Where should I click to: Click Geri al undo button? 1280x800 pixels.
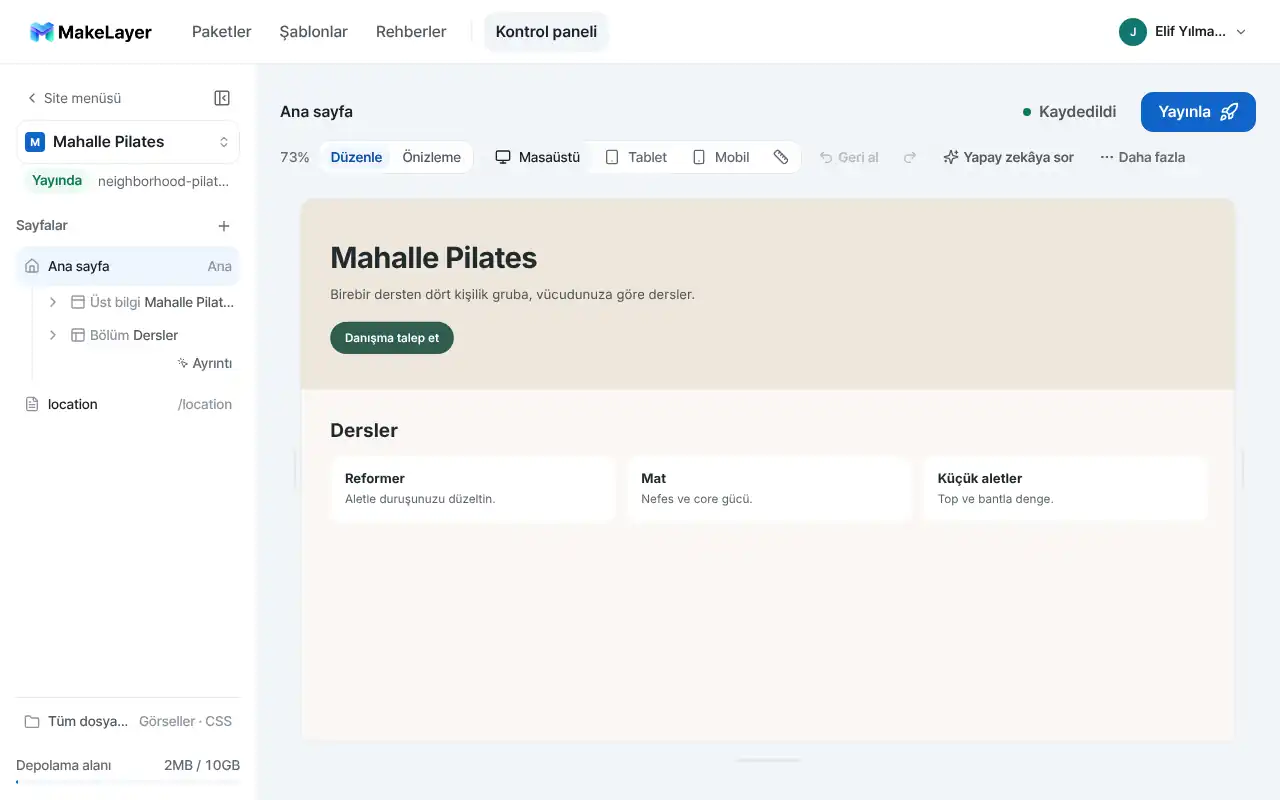coord(849,157)
